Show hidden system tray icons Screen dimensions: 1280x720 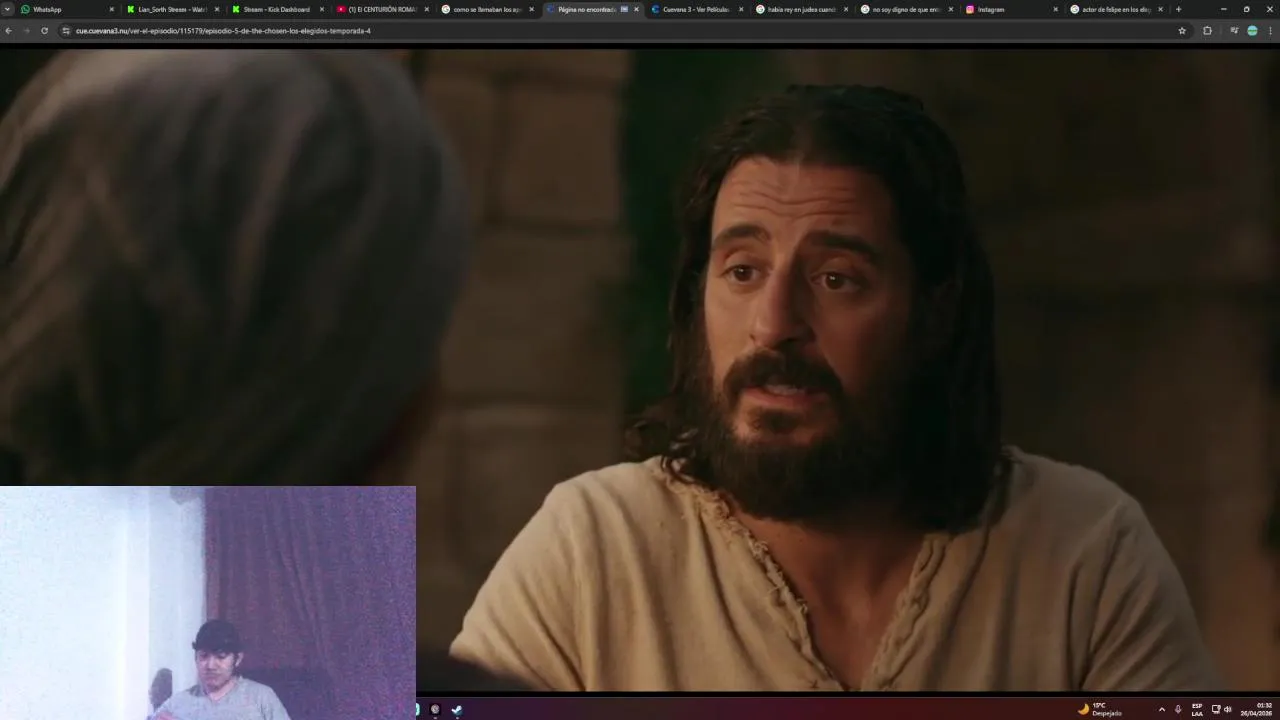1161,709
